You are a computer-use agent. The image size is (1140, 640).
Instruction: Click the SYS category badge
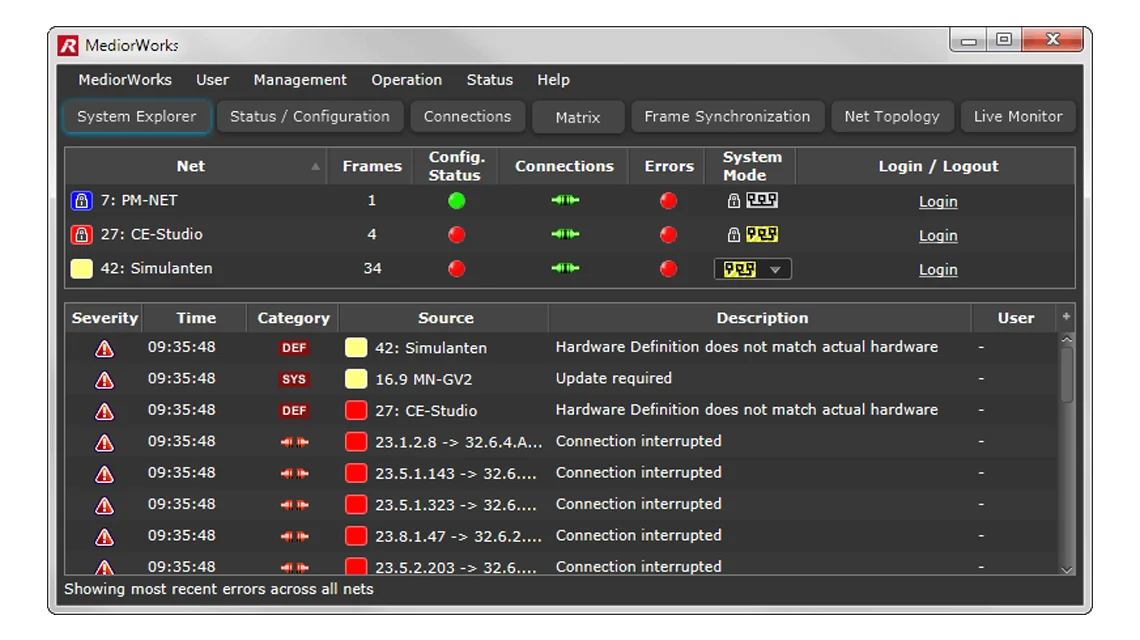(x=294, y=379)
